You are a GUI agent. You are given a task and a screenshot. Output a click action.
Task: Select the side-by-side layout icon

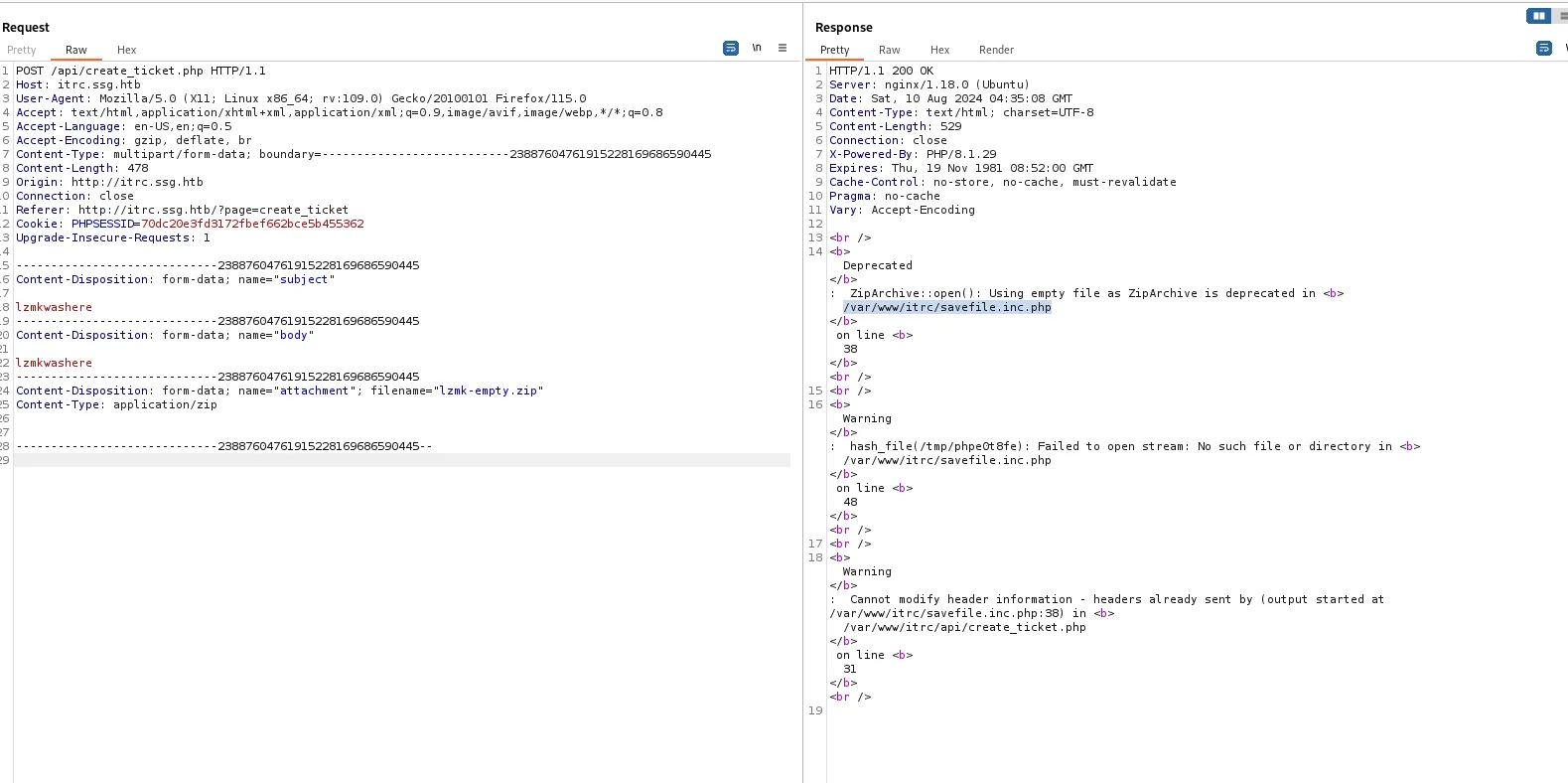pos(1537,16)
